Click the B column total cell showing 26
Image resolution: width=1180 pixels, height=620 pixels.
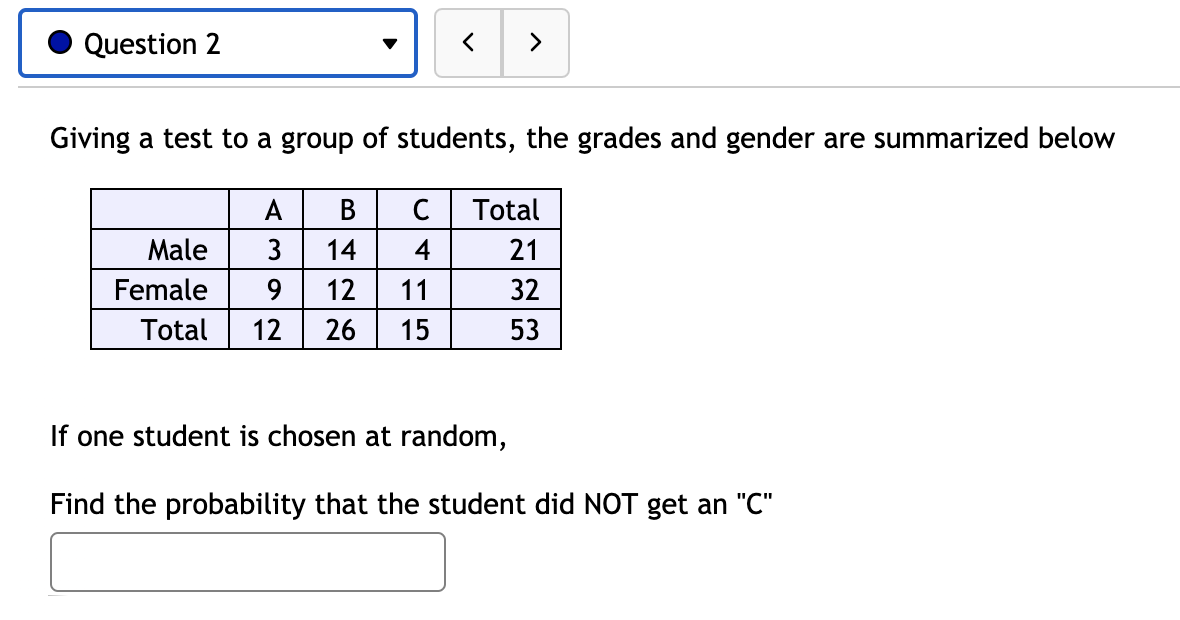pos(341,330)
